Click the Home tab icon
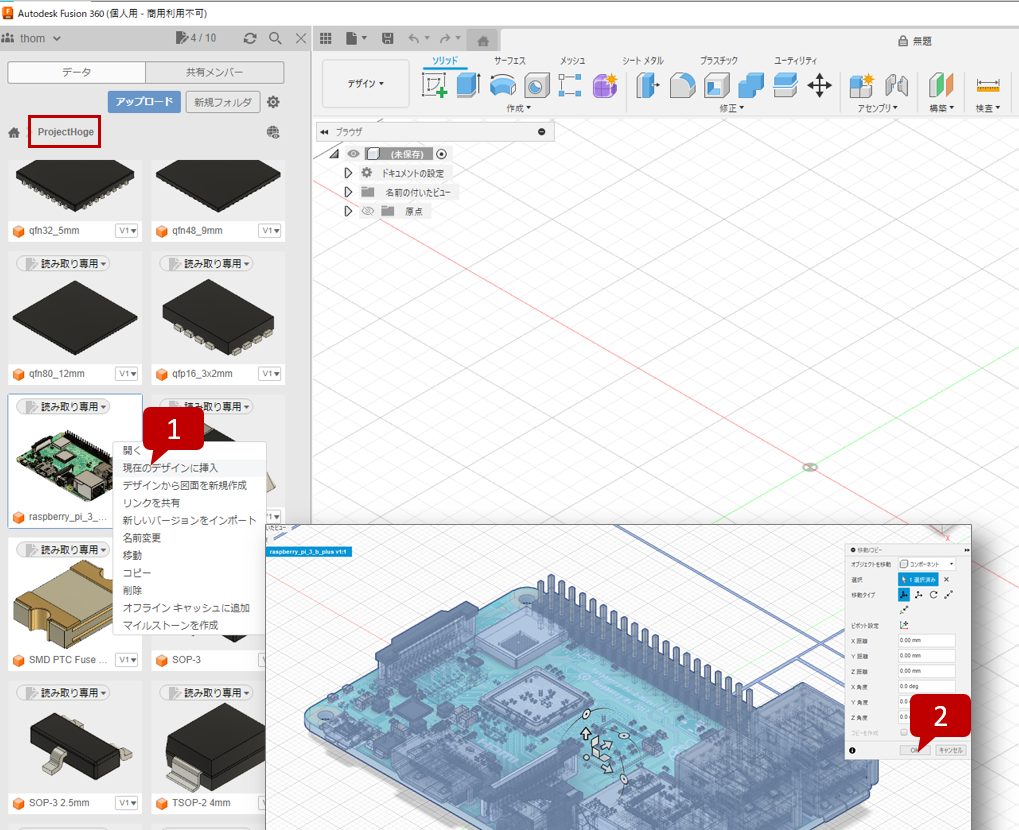Viewport: 1019px width, 830px height. 483,41
